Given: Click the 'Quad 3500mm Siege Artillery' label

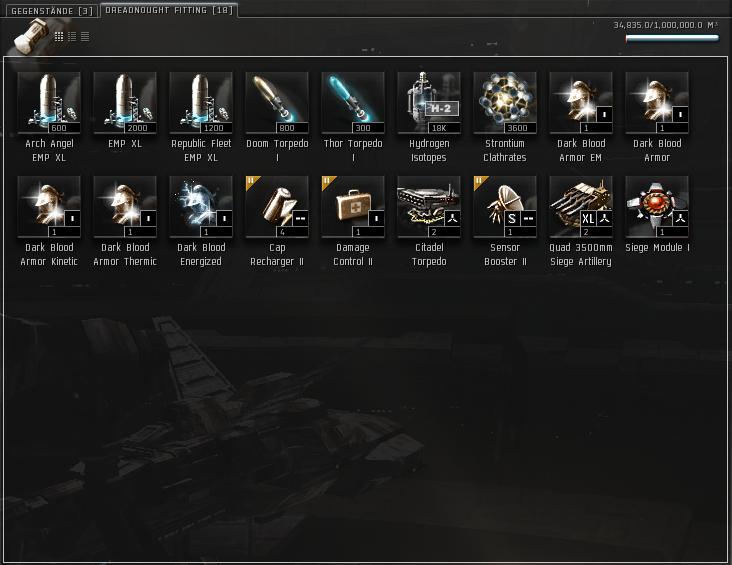Looking at the screenshot, I should coord(581,254).
